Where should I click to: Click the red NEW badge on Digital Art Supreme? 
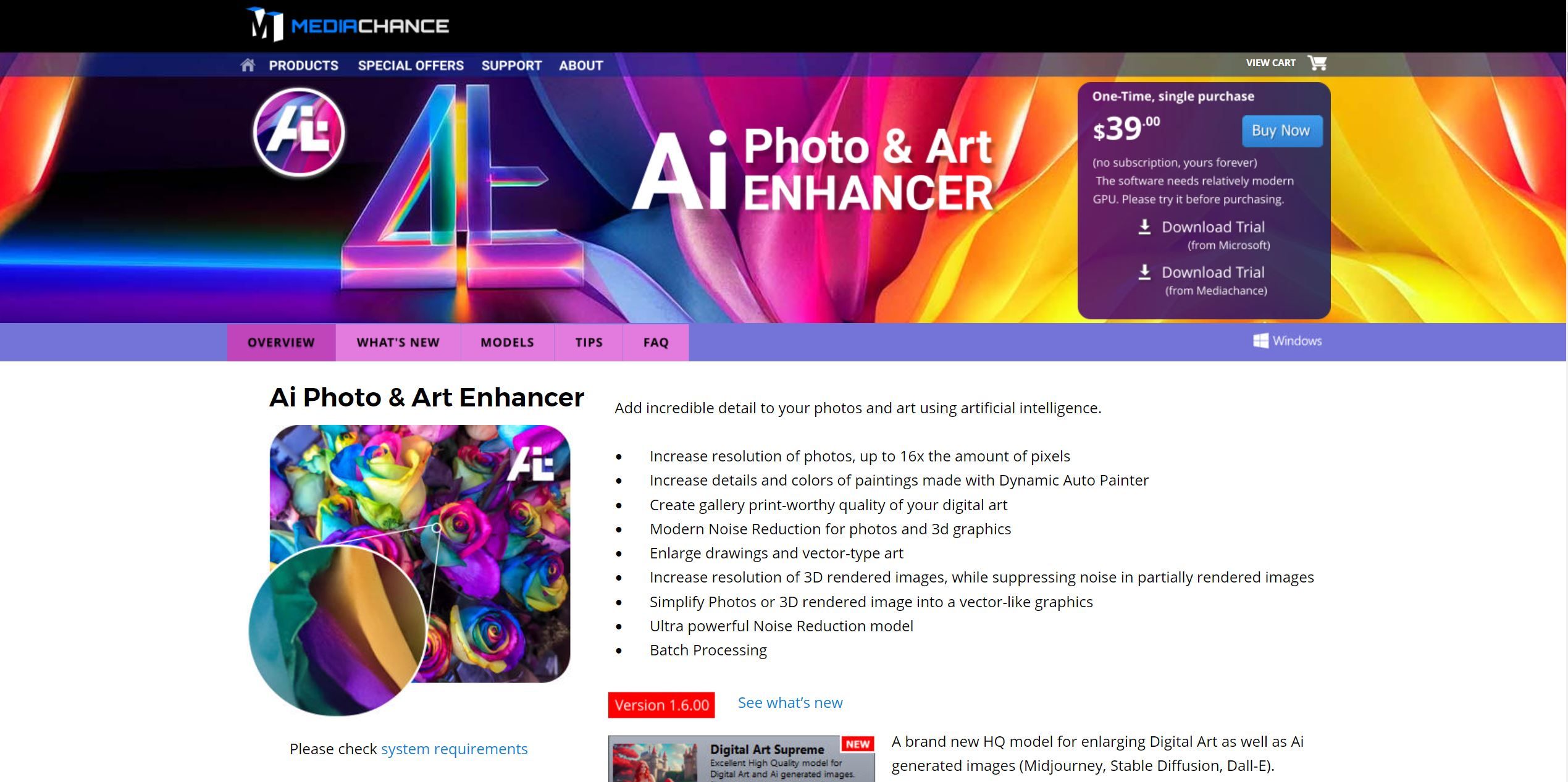[857, 744]
